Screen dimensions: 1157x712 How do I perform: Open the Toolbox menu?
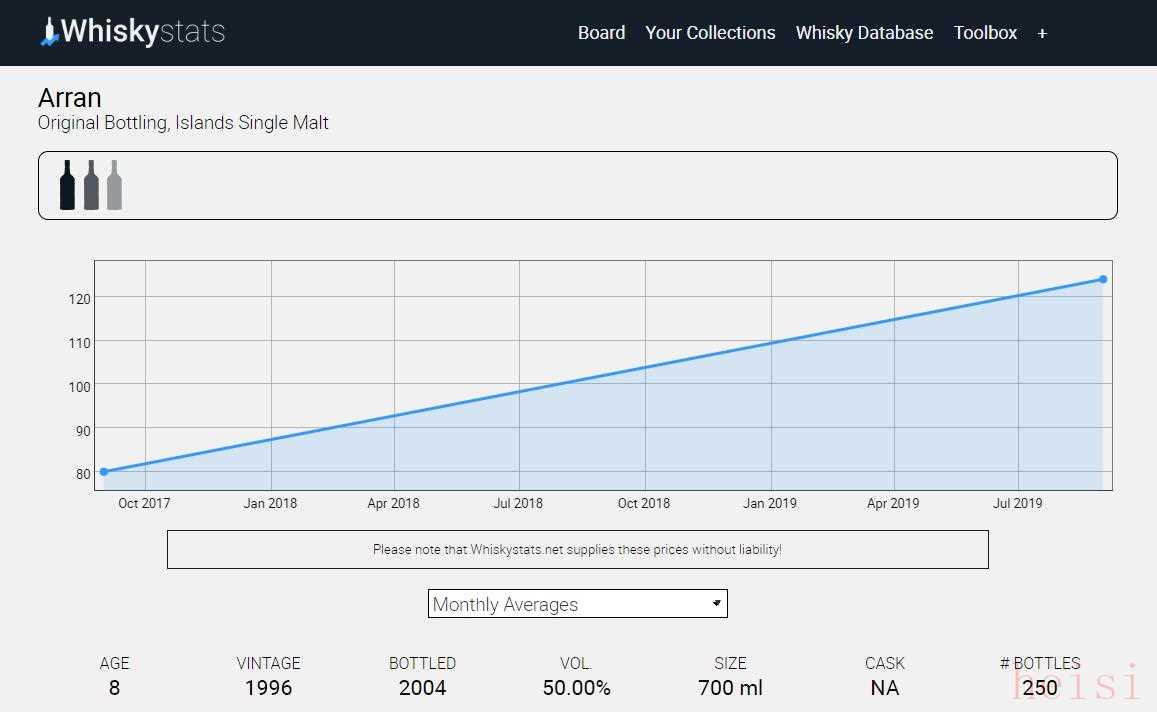985,33
